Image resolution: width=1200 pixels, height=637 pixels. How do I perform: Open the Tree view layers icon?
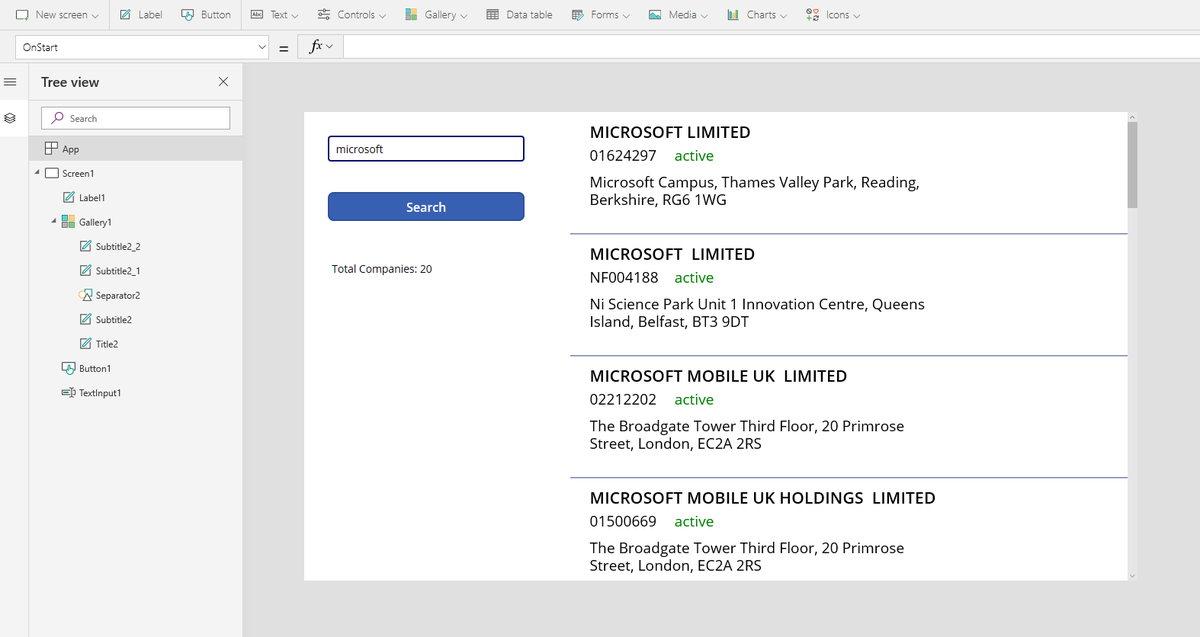click(x=10, y=118)
